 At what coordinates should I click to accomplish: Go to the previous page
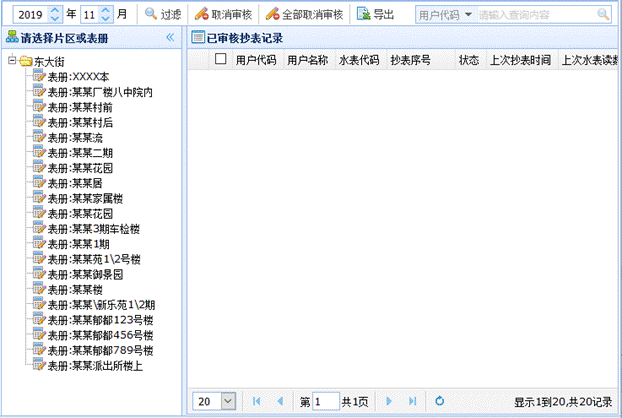click(280, 401)
